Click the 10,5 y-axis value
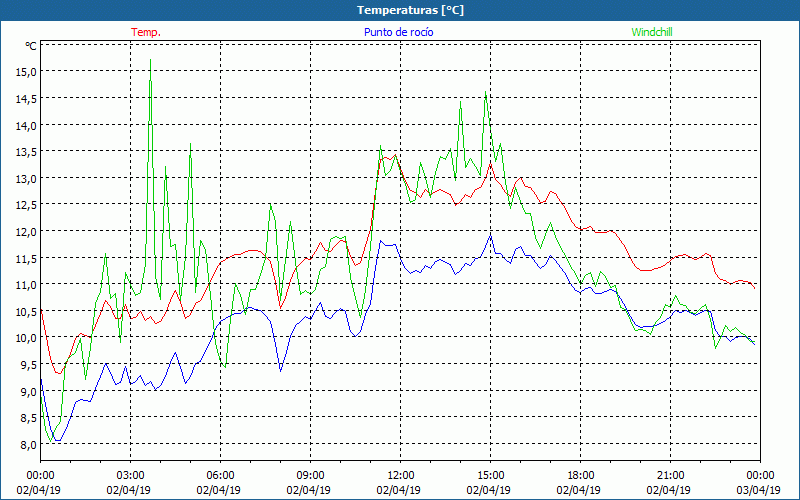Viewport: 800px width, 500px height. click(27, 312)
